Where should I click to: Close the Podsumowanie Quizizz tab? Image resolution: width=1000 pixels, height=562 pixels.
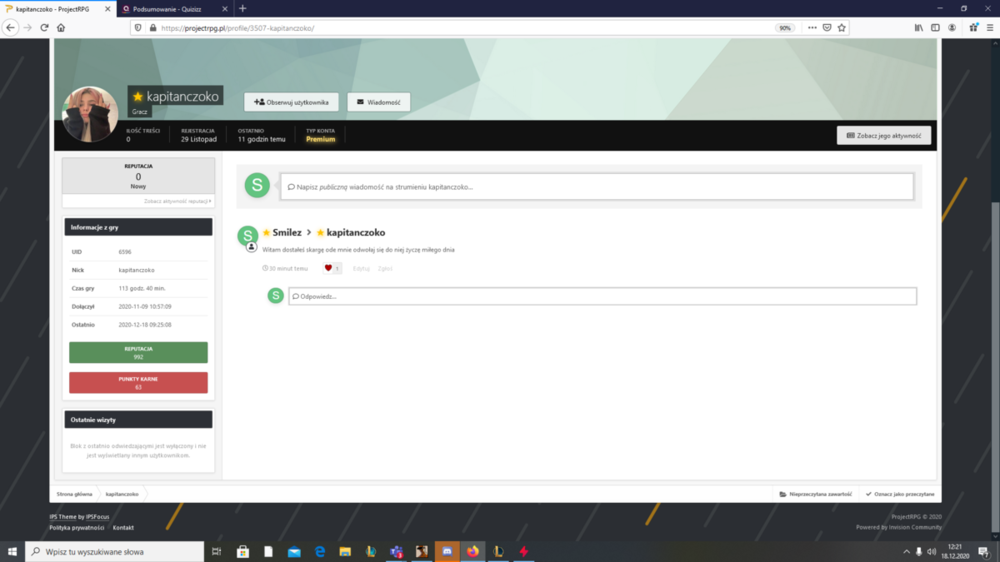coord(224,9)
